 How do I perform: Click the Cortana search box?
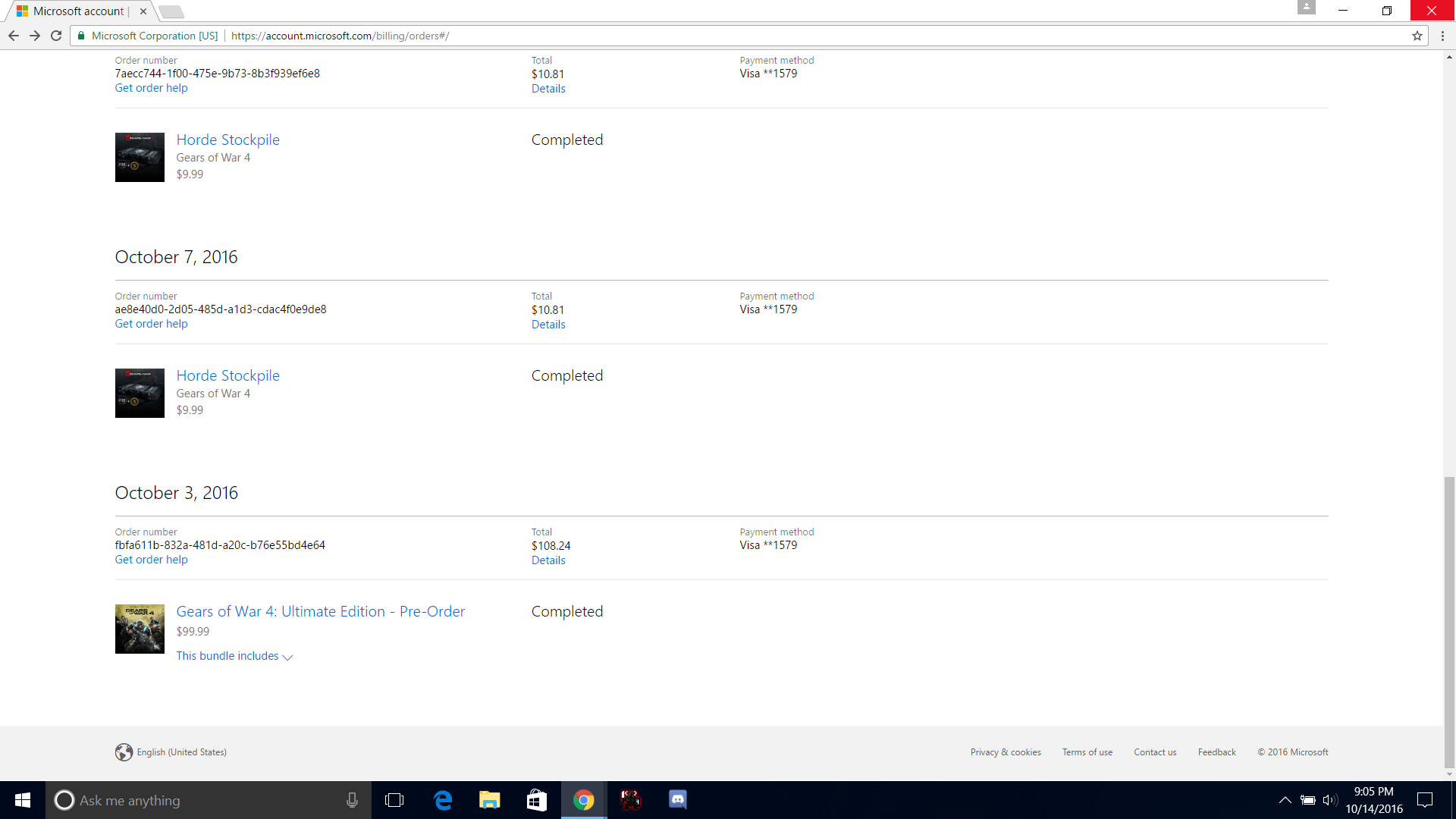pyautogui.click(x=209, y=800)
